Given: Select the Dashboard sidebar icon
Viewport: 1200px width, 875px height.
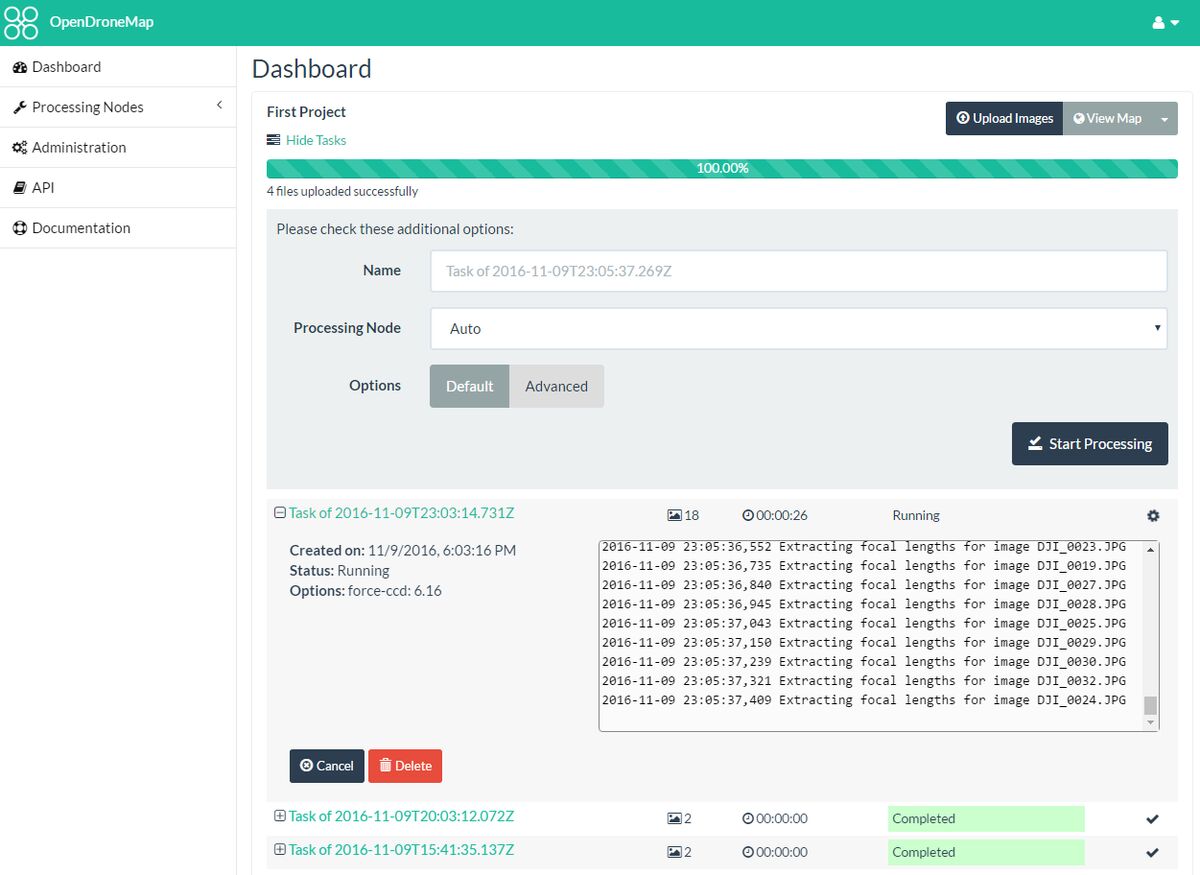Looking at the screenshot, I should tap(21, 67).
